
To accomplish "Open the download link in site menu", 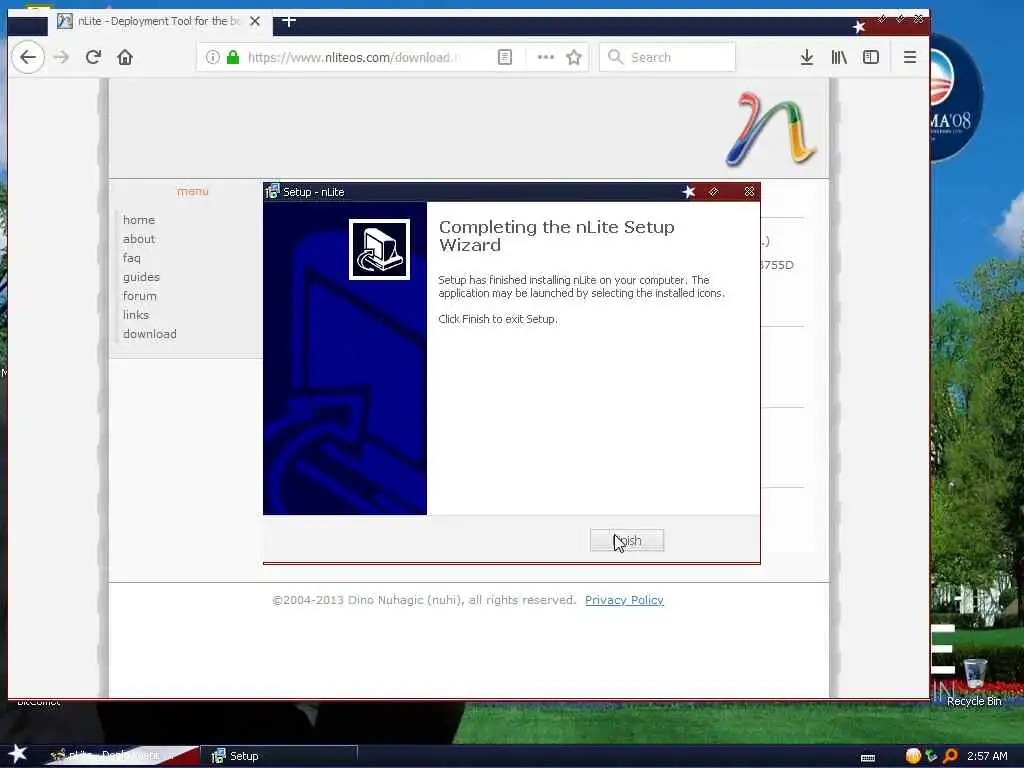I will [x=150, y=334].
